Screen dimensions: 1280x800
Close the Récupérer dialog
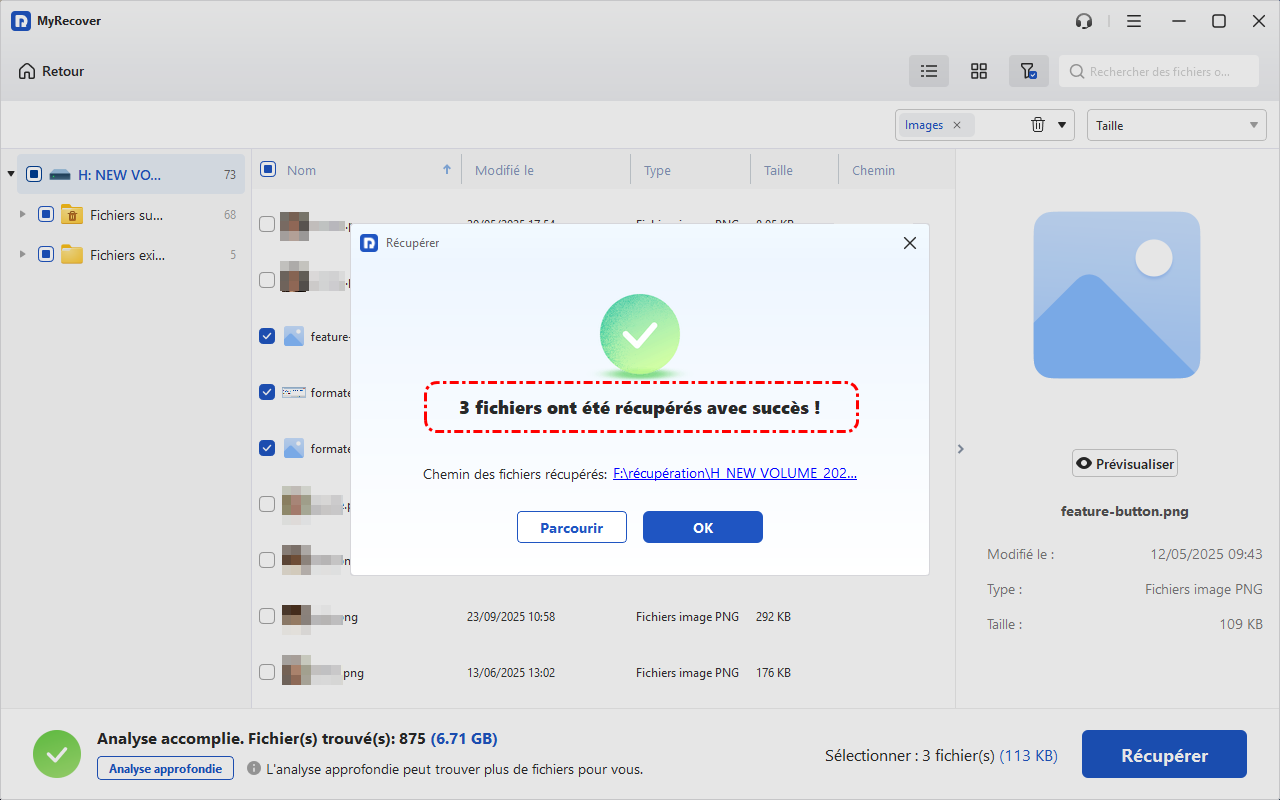point(909,243)
